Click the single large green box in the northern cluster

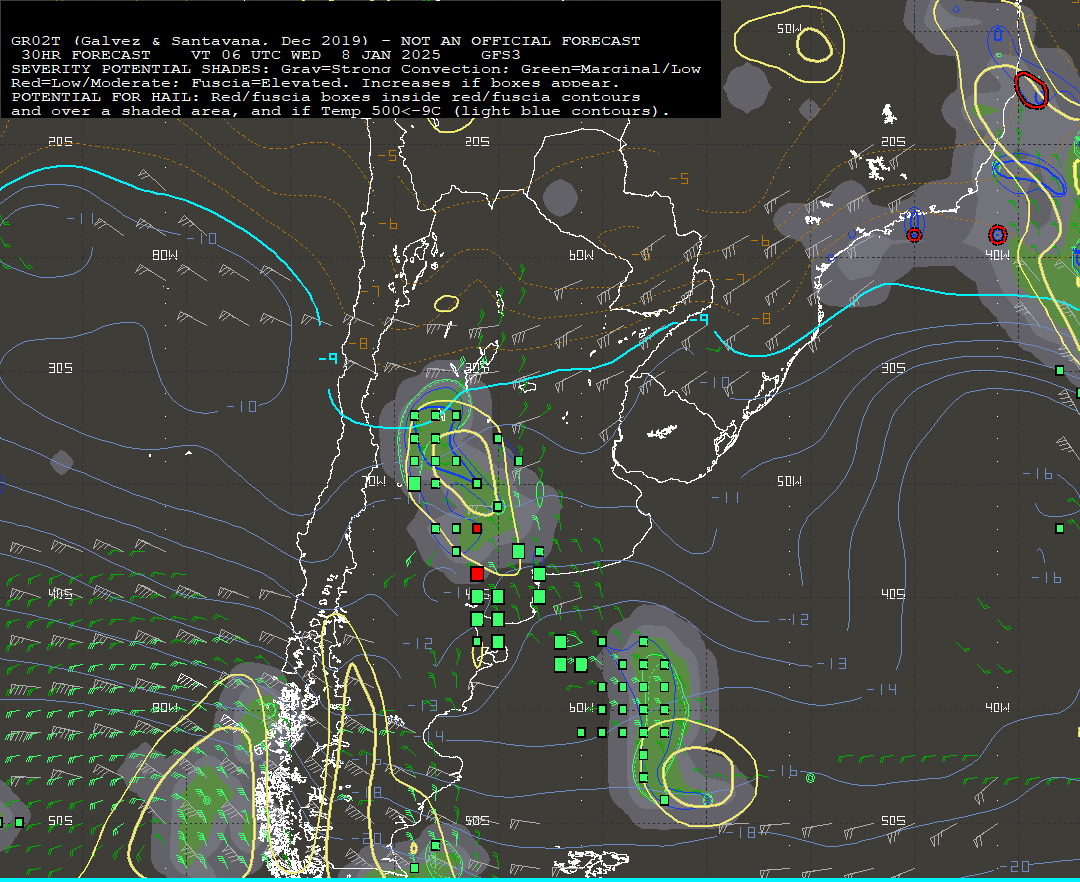(x=415, y=483)
